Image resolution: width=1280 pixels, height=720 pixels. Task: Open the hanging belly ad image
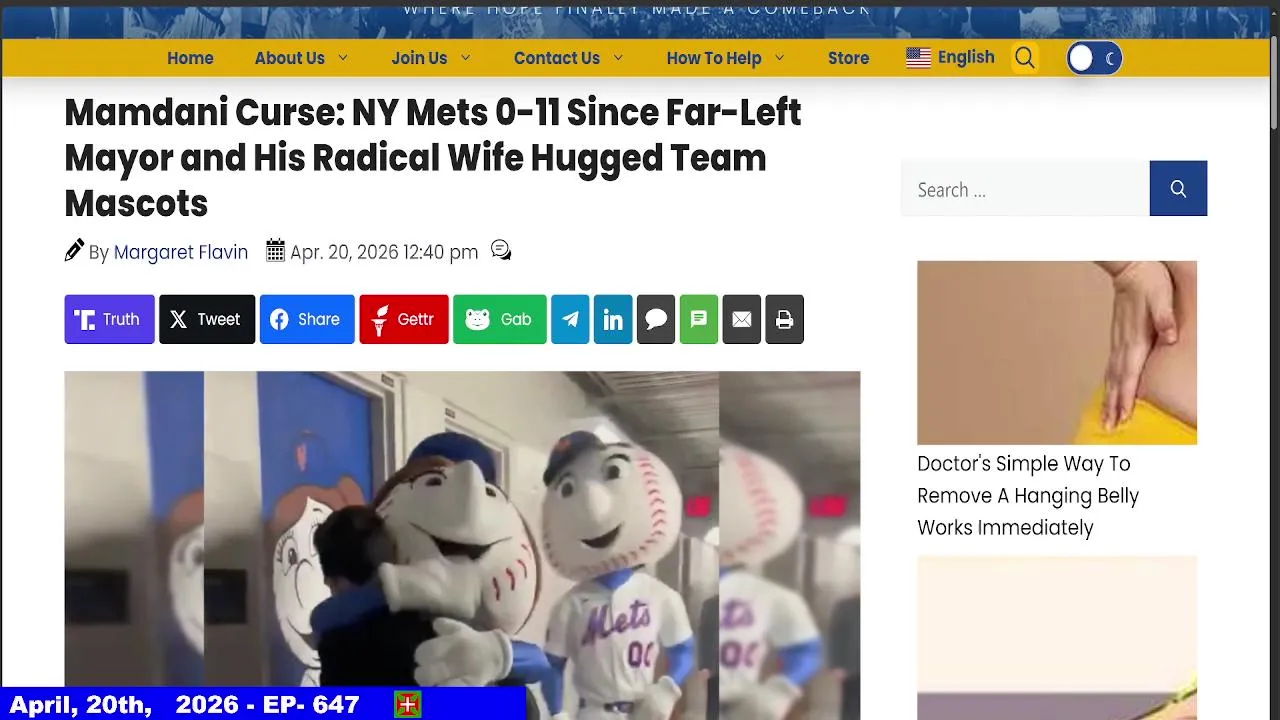pos(1057,352)
